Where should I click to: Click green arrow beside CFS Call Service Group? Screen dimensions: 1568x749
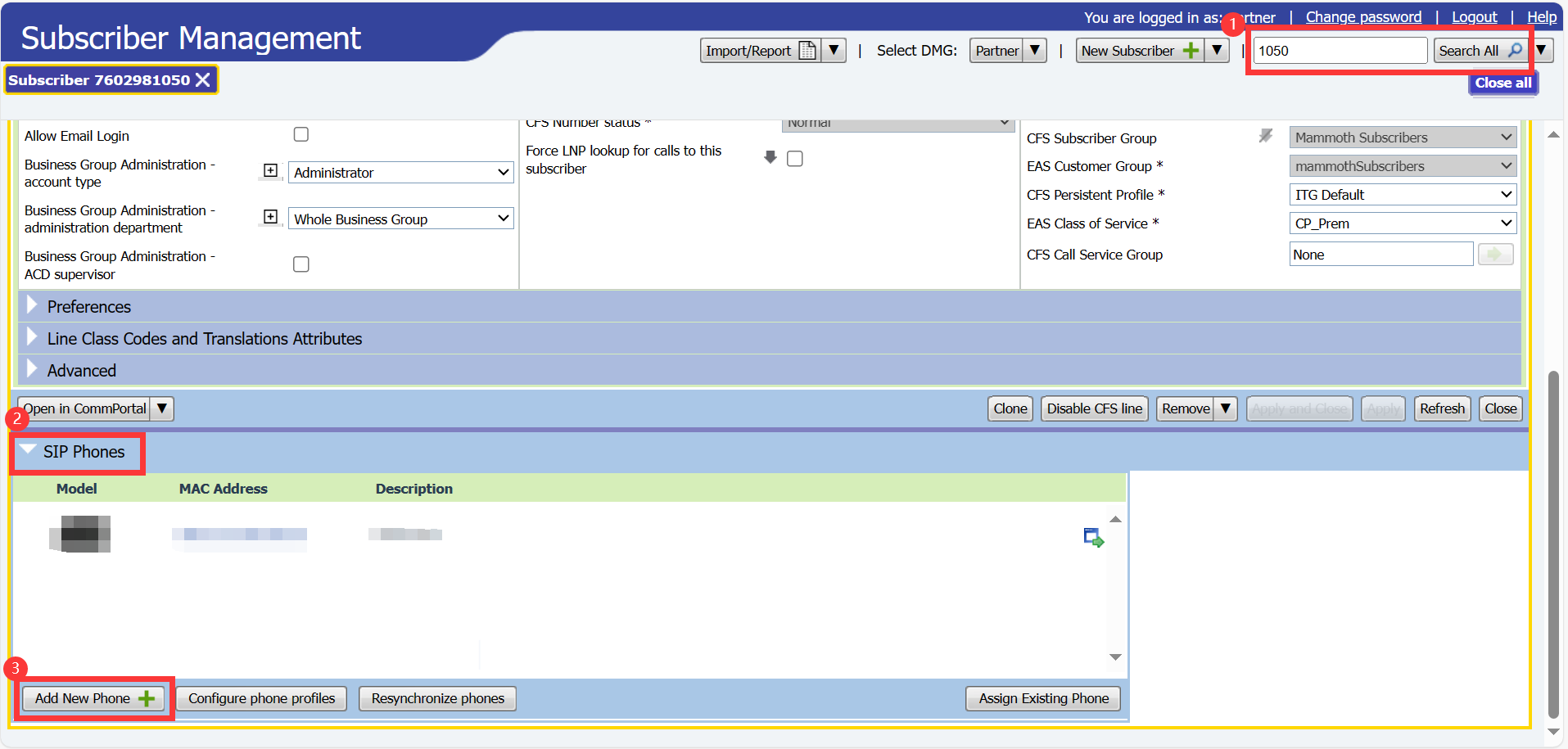tap(1494, 255)
